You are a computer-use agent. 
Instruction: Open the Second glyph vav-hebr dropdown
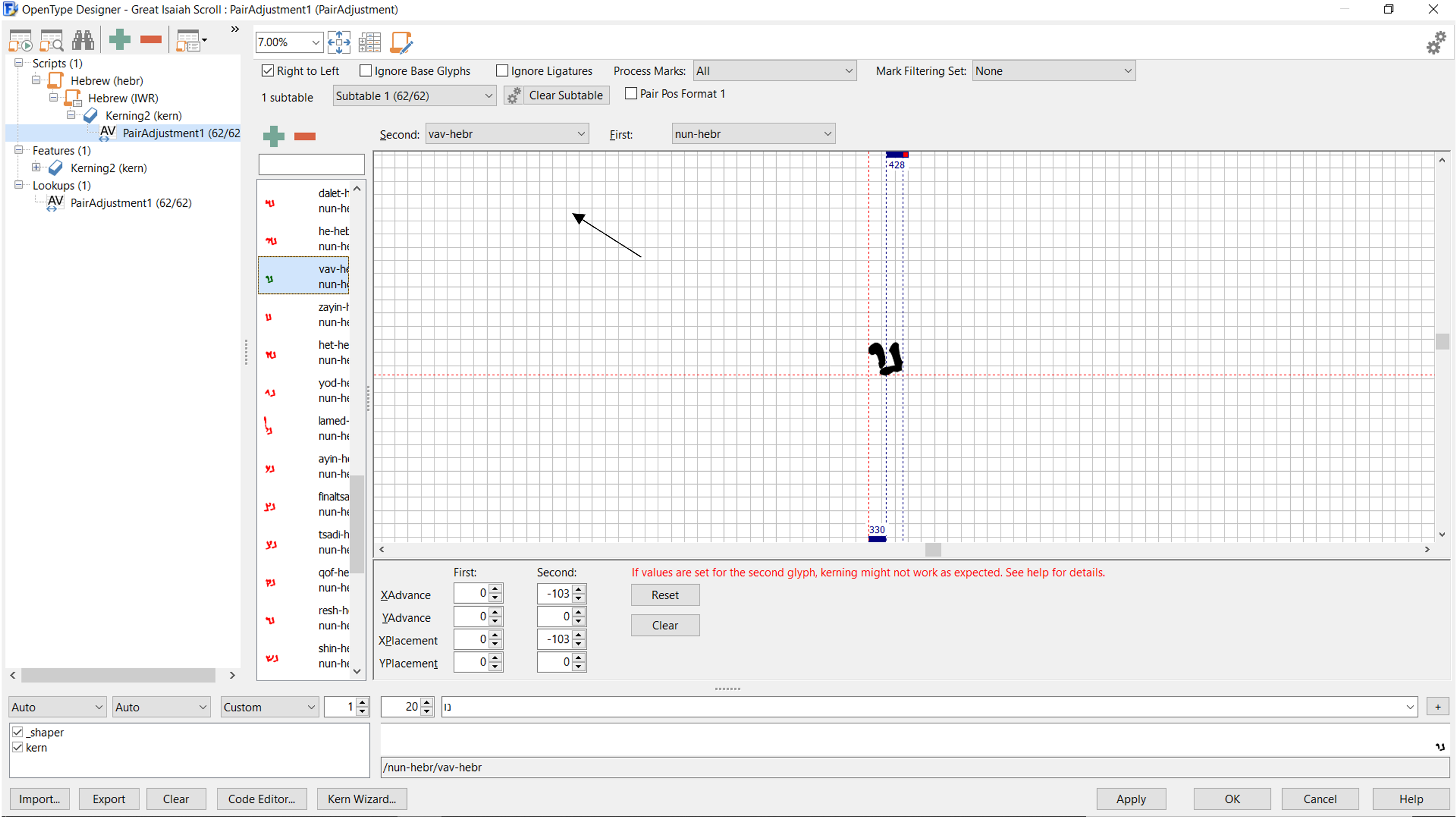[507, 134]
